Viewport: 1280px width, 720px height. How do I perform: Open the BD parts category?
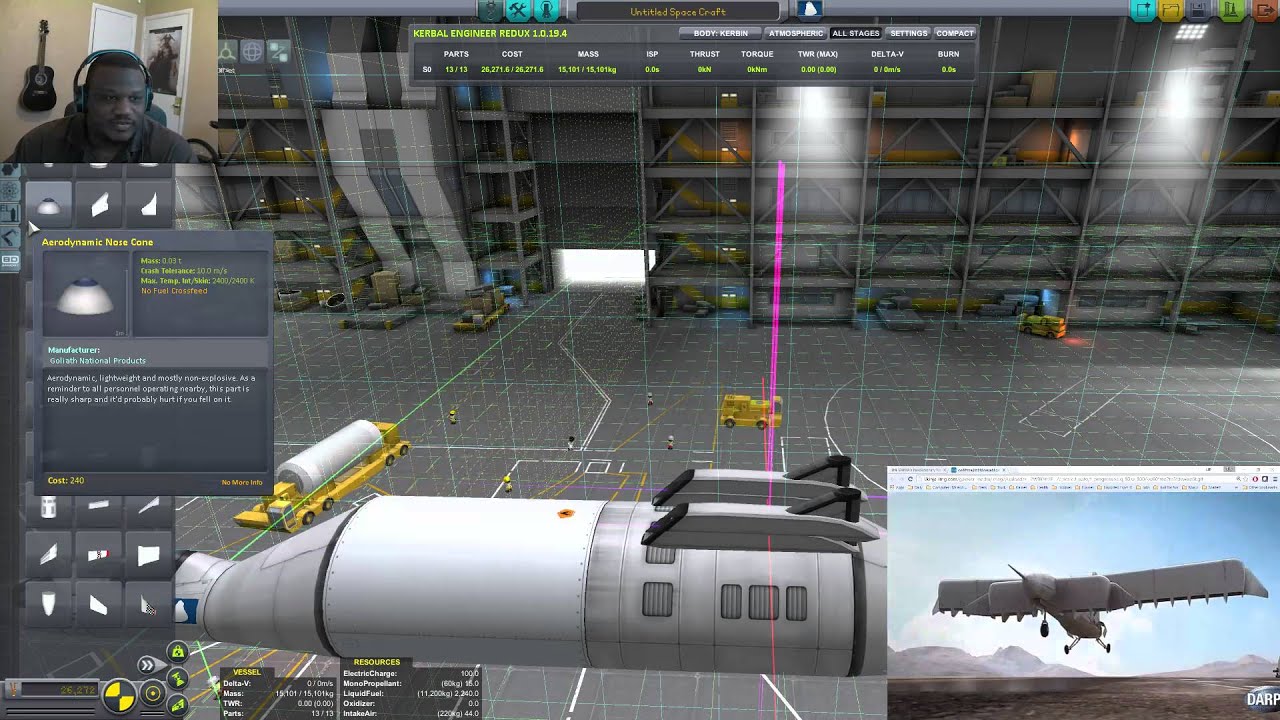[x=10, y=260]
